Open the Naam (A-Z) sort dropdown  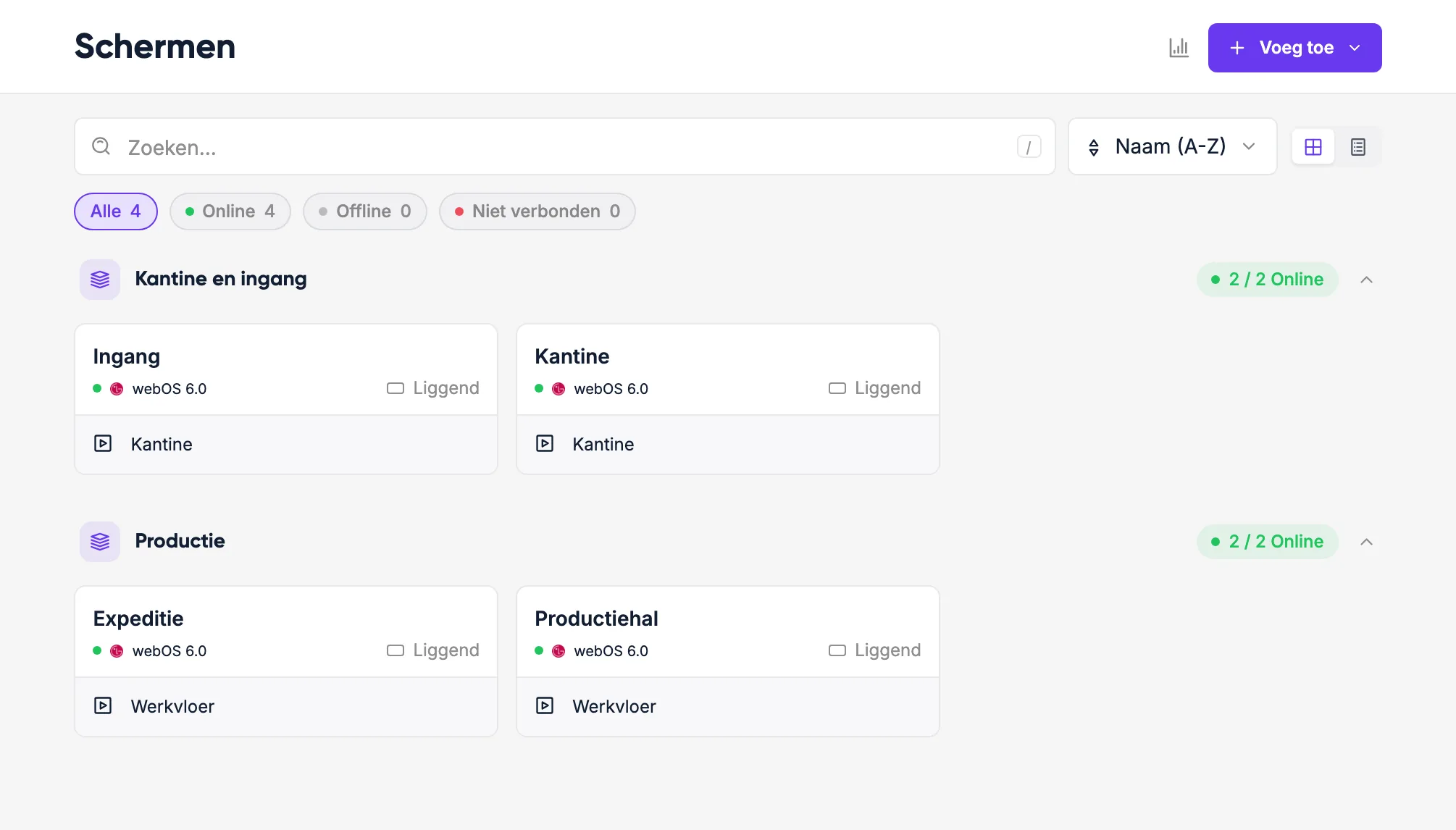pos(1172,146)
